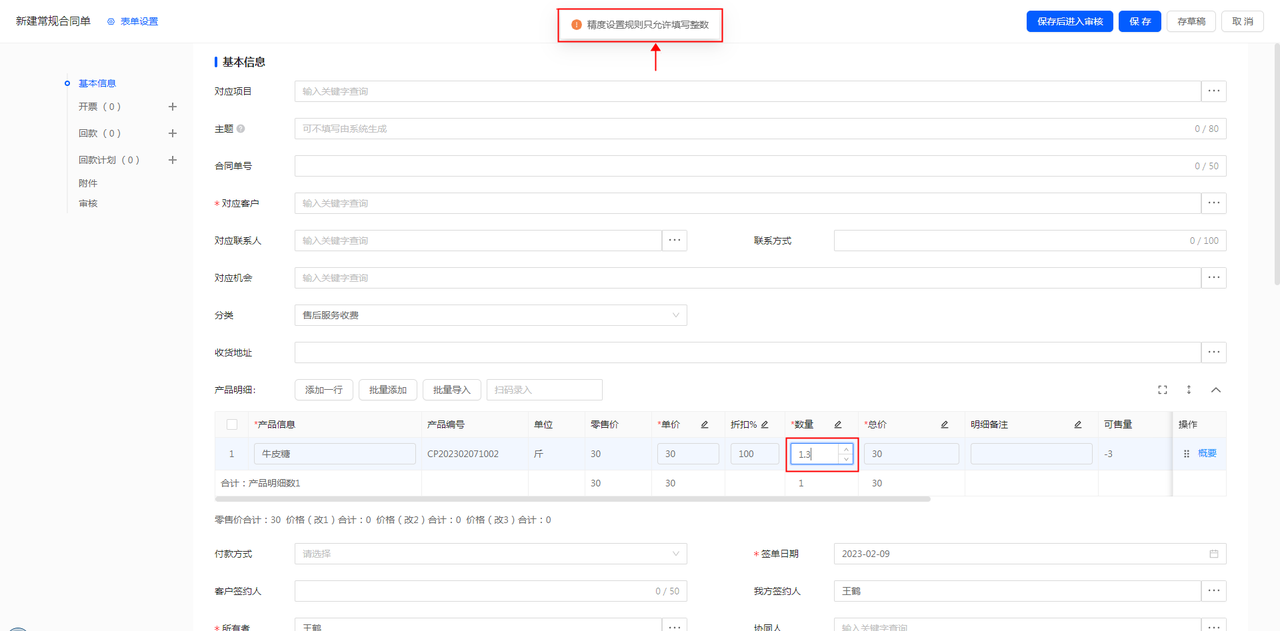Screen dimensions: 1280x631
Task: Click the 合计：产品明细数1 summary cell
Action: [x=261, y=483]
